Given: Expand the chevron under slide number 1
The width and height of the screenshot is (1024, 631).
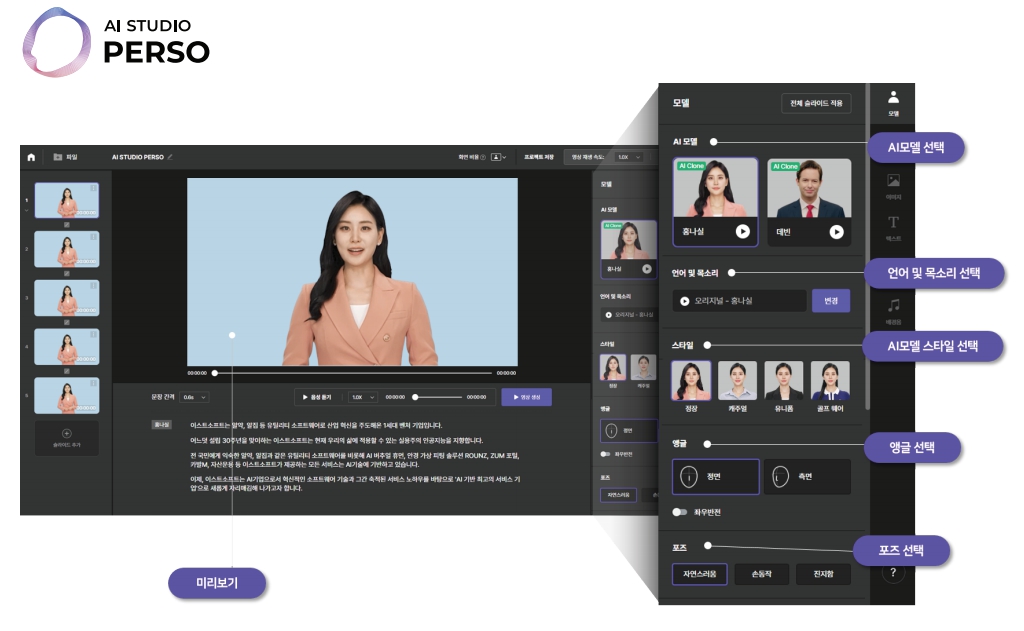Looking at the screenshot, I should [26, 210].
